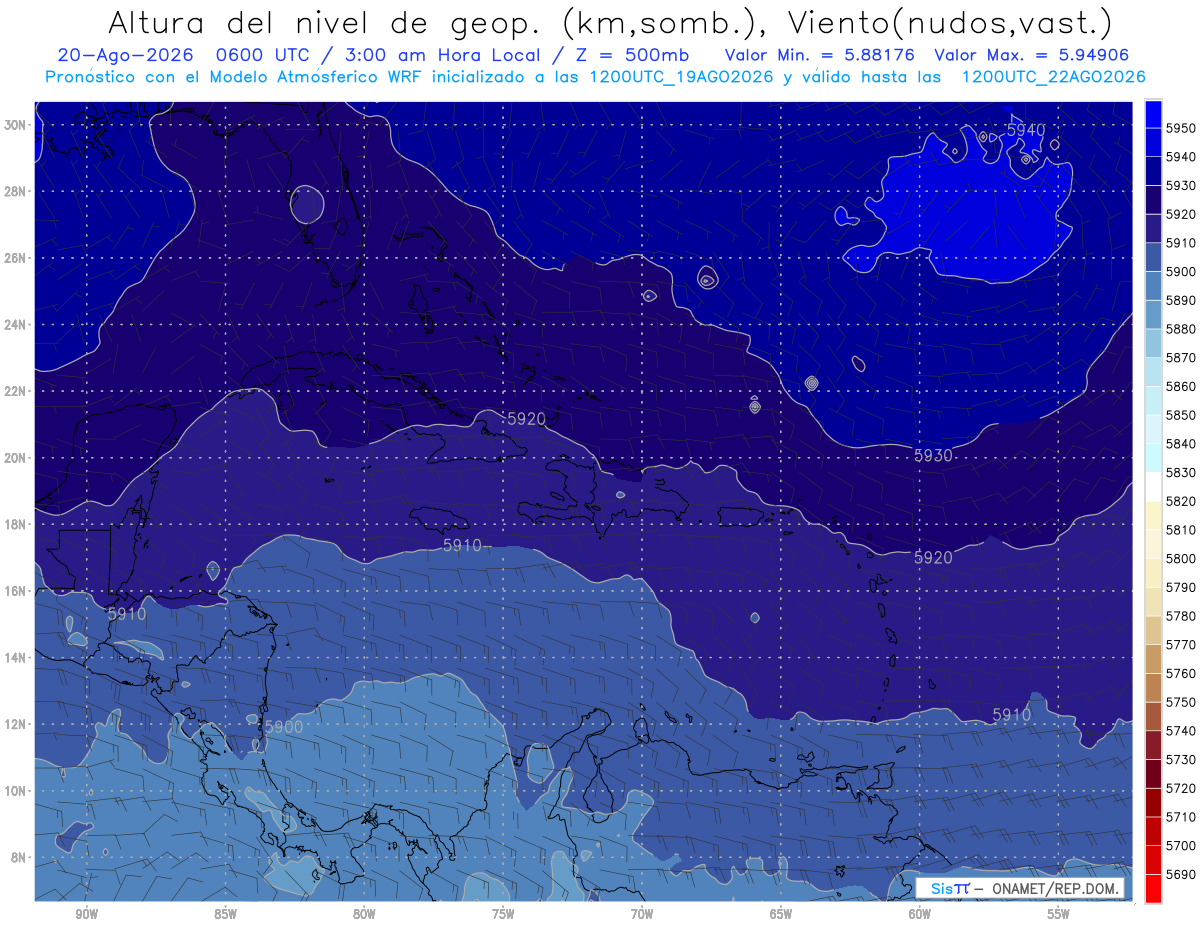Click the '65W' longitude axis label
This screenshot has height=927, width=1200.
781,914
